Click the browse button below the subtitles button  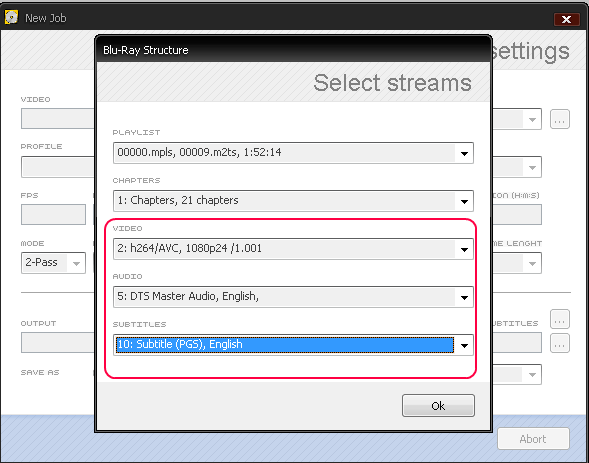tap(560, 343)
